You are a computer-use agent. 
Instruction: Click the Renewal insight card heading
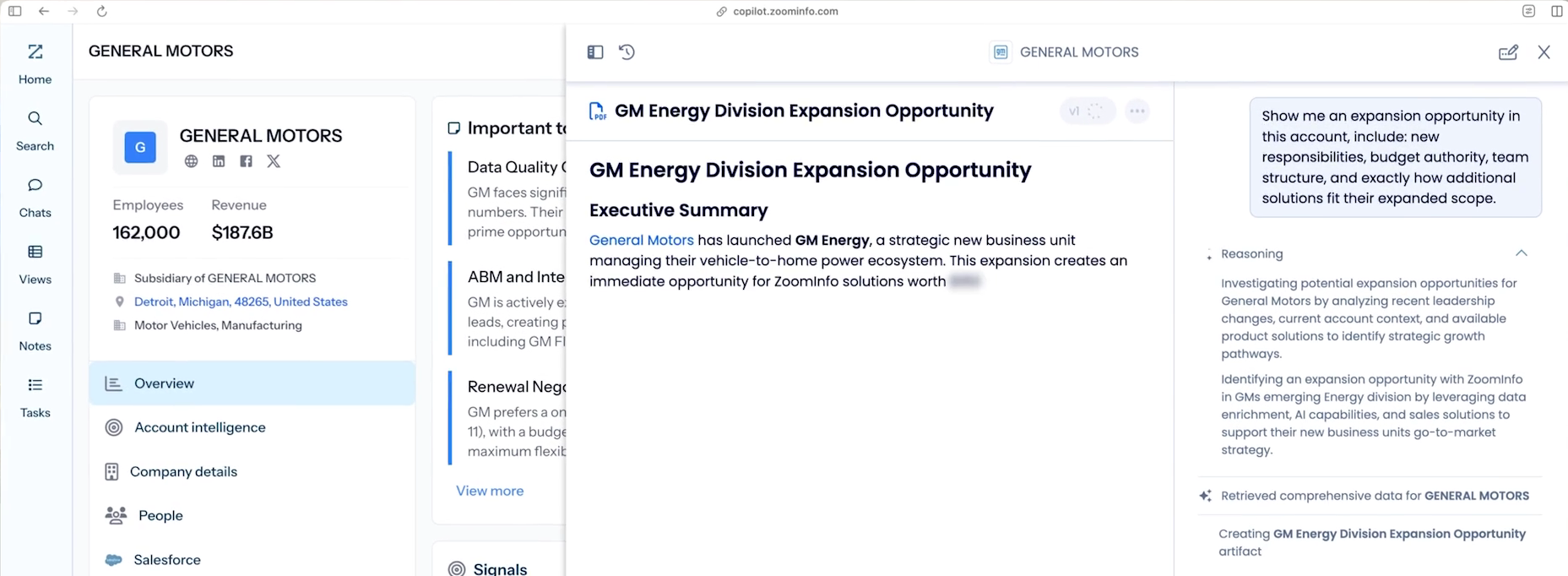pos(517,387)
